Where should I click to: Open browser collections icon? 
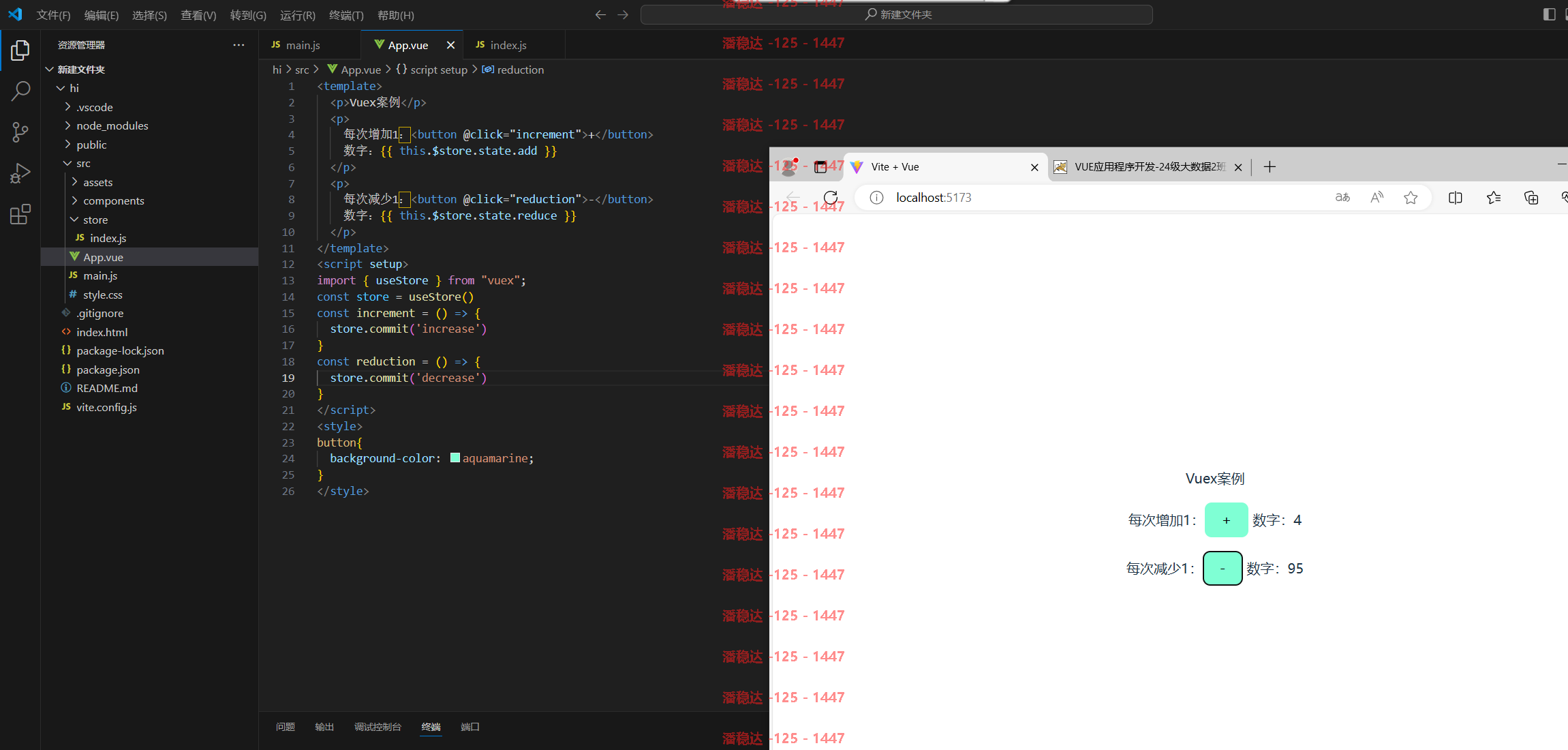coord(1531,198)
